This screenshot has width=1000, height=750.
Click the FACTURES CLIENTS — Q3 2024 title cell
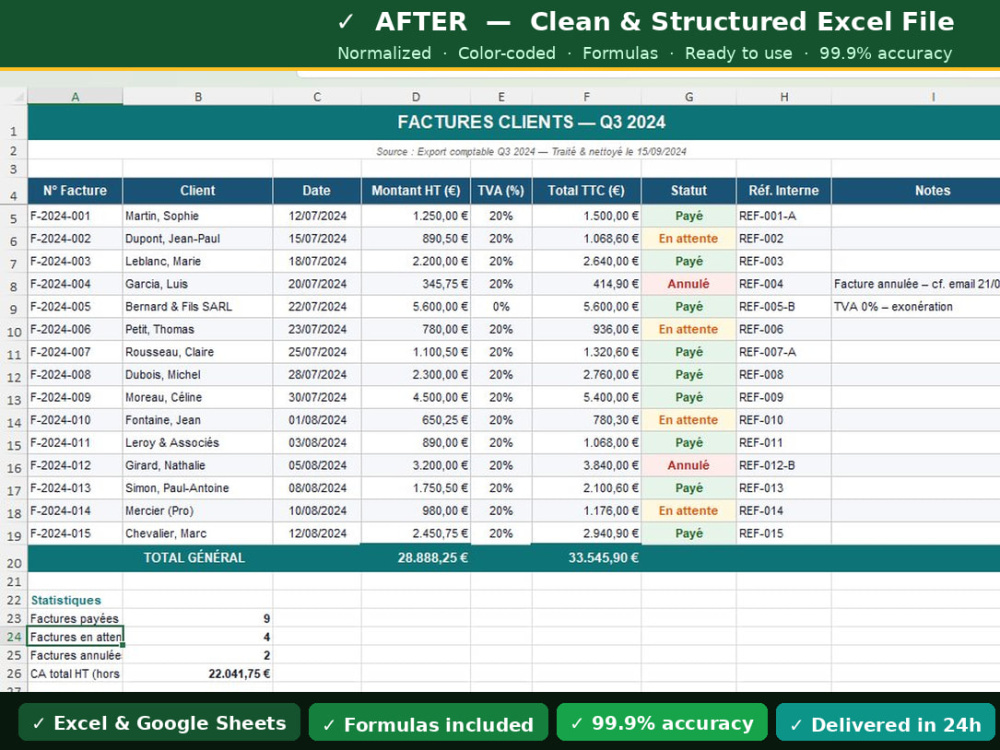(514, 122)
